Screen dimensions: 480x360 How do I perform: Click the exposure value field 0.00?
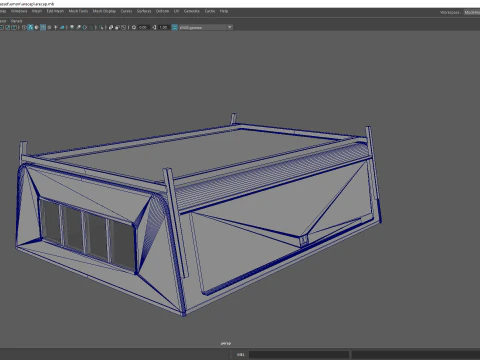pos(143,27)
